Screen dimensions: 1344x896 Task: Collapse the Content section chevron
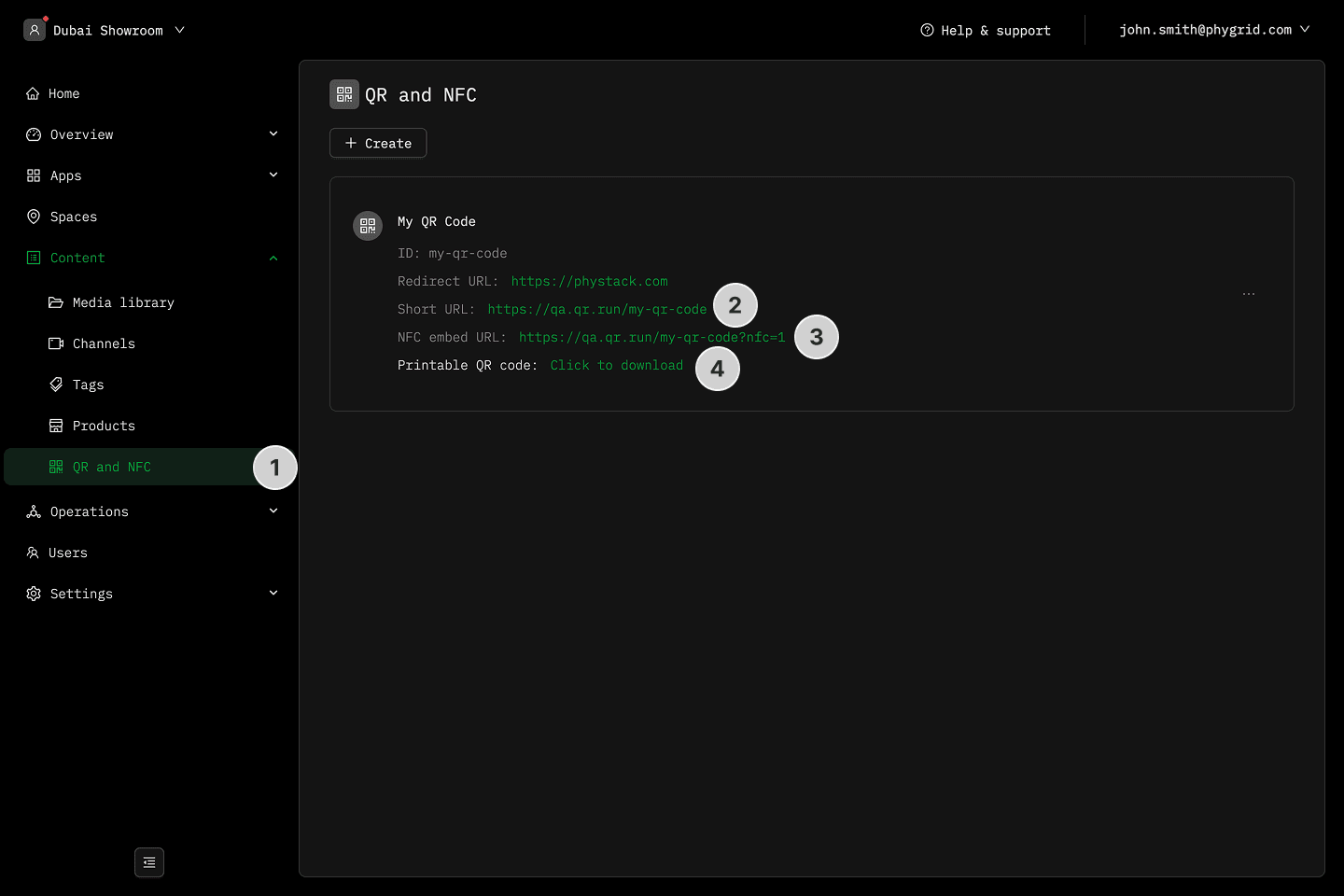[x=273, y=259]
